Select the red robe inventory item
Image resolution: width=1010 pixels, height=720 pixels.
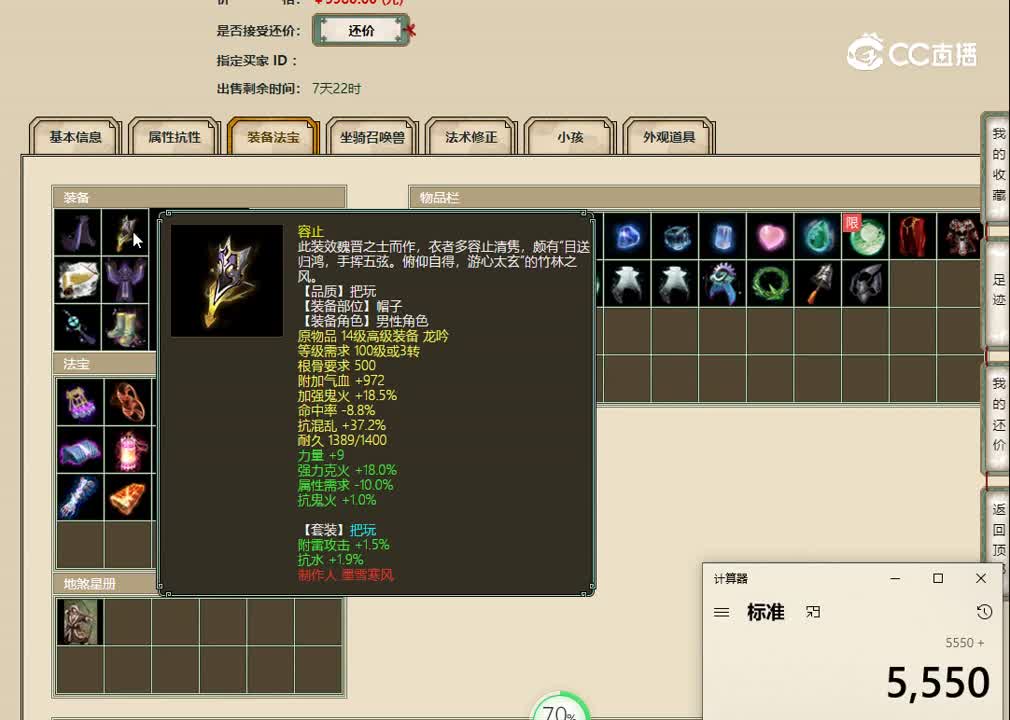(x=913, y=236)
